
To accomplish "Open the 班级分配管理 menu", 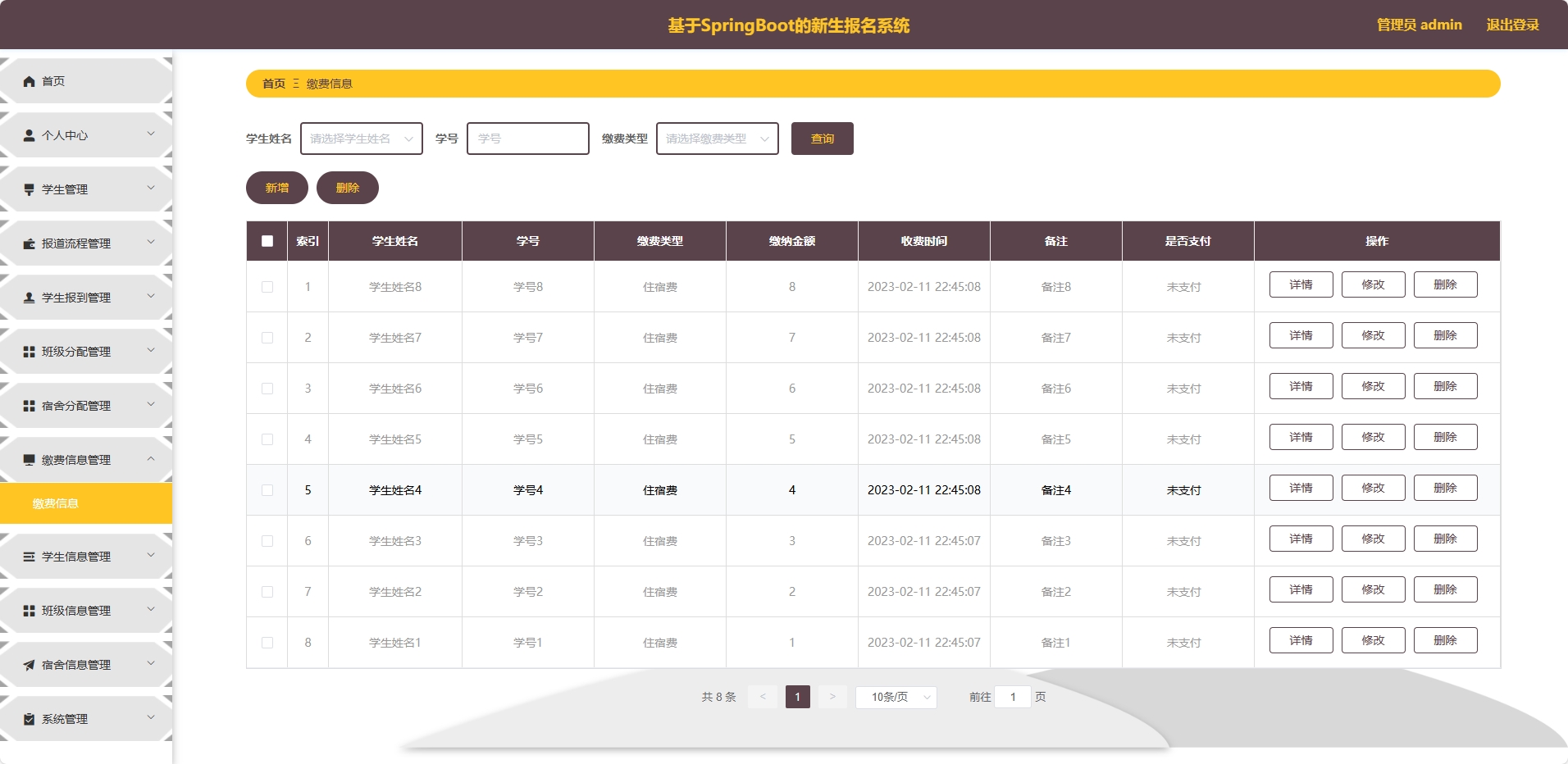I will tap(86, 352).
